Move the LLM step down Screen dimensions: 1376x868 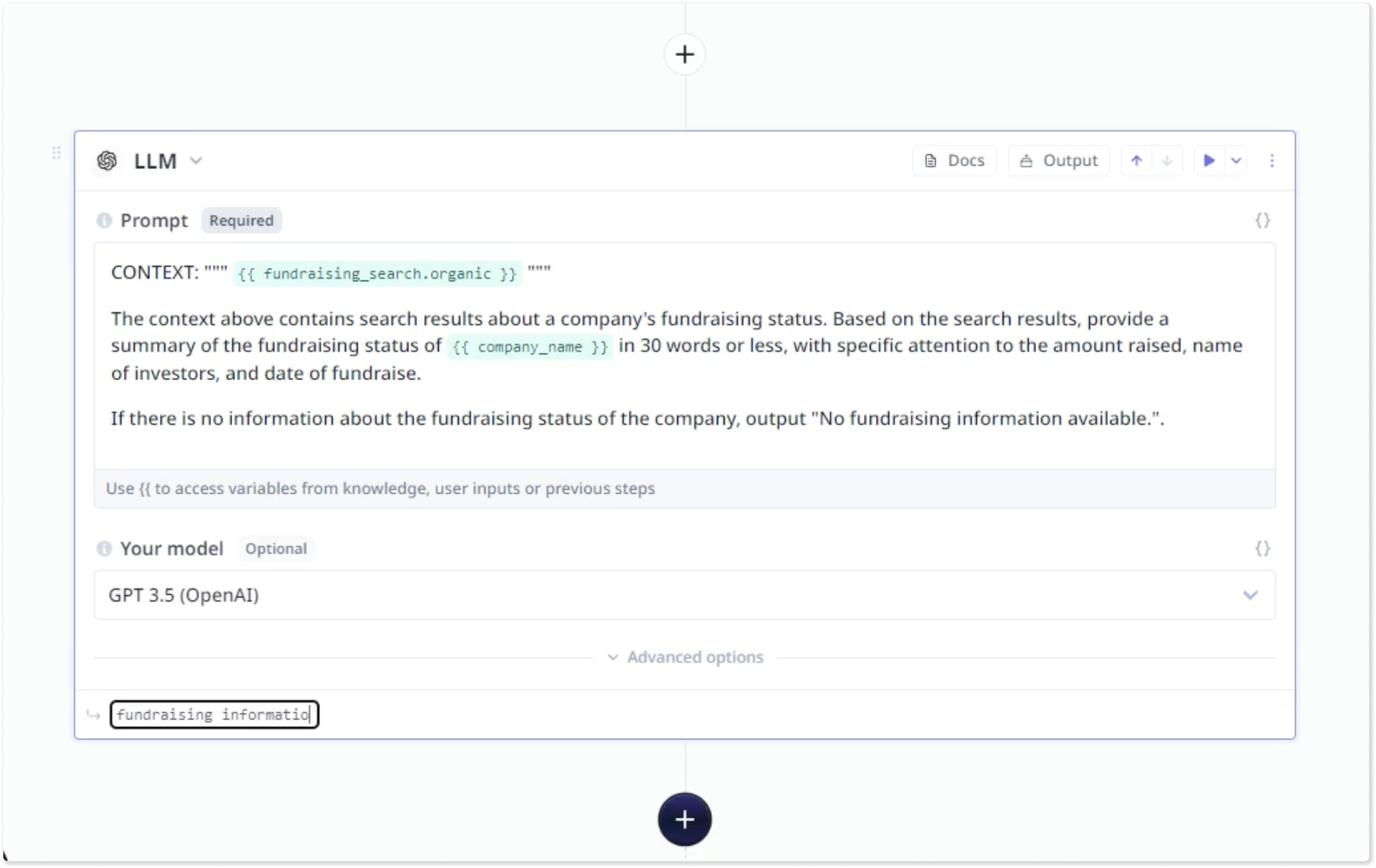click(x=1167, y=161)
